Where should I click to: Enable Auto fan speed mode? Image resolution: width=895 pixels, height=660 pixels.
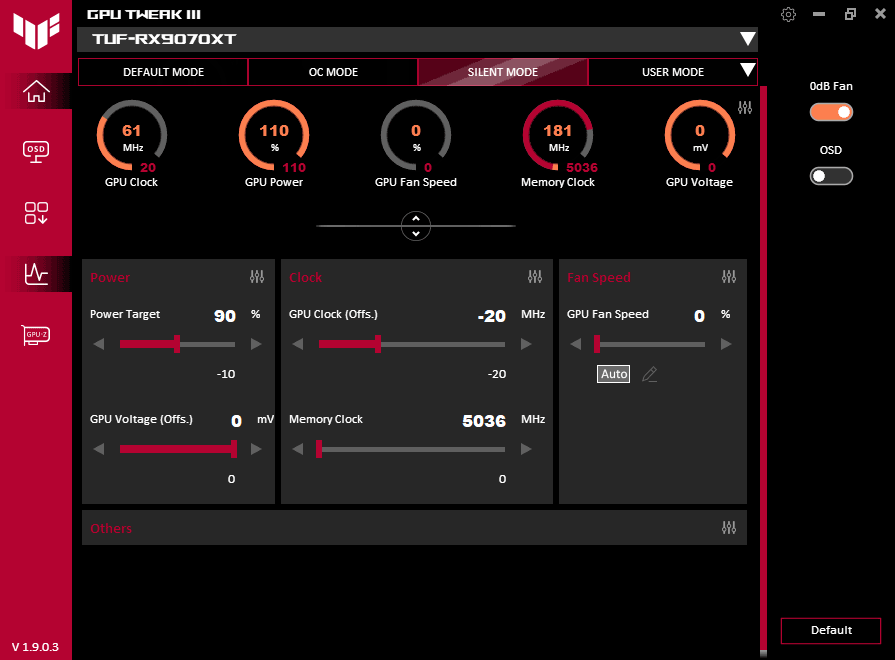point(613,373)
